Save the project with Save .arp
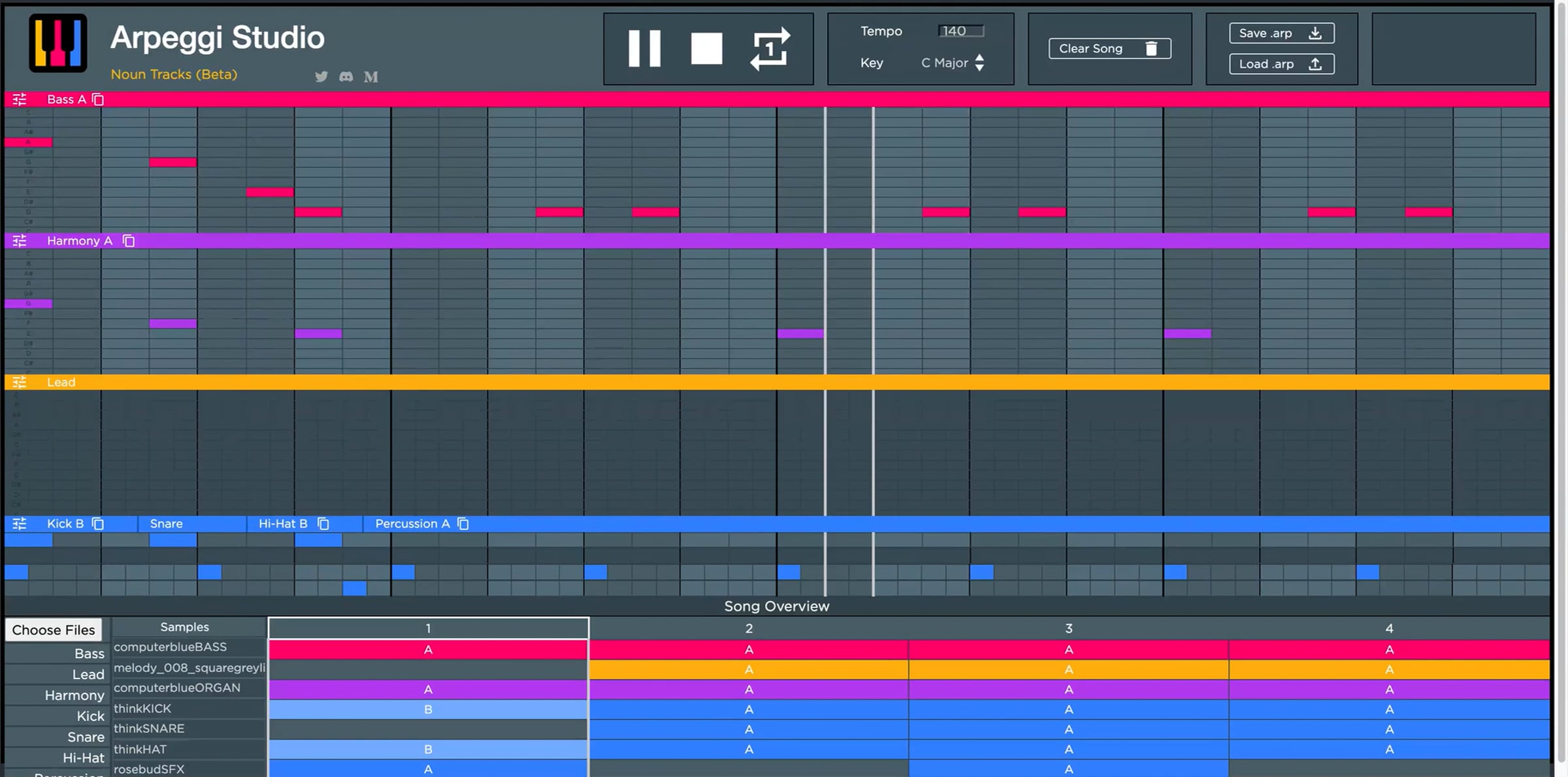The width and height of the screenshot is (1568, 777). [1281, 33]
